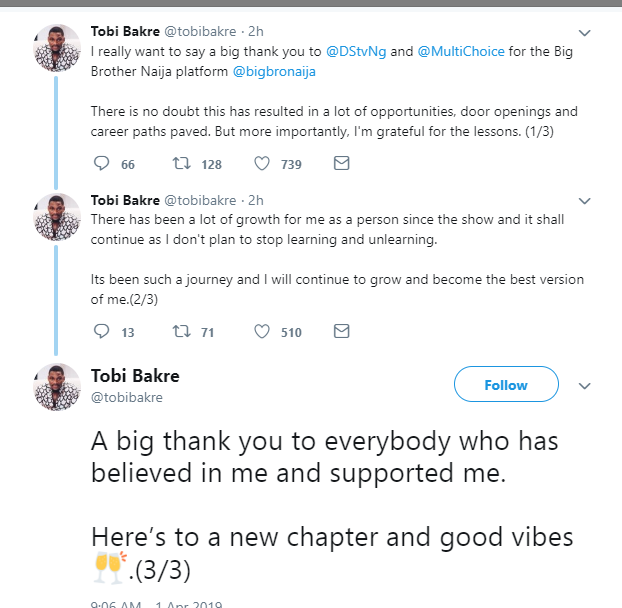Screen dimensions: 622x608
Task: Open the second tweet's dropdown chevron
Action: pos(586,201)
